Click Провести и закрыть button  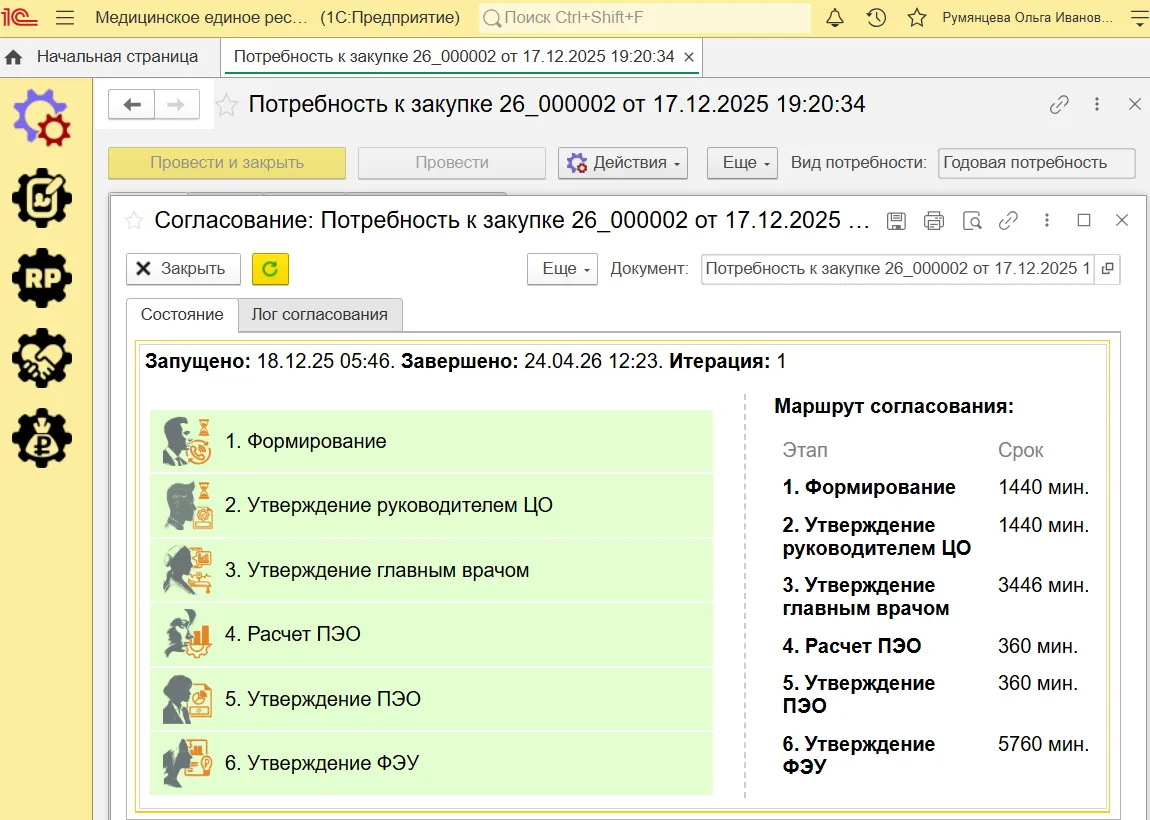tap(227, 163)
